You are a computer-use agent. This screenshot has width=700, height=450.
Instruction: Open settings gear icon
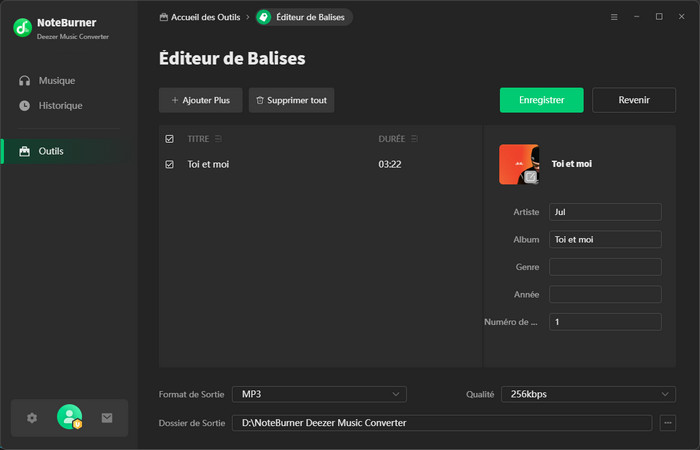pos(32,418)
